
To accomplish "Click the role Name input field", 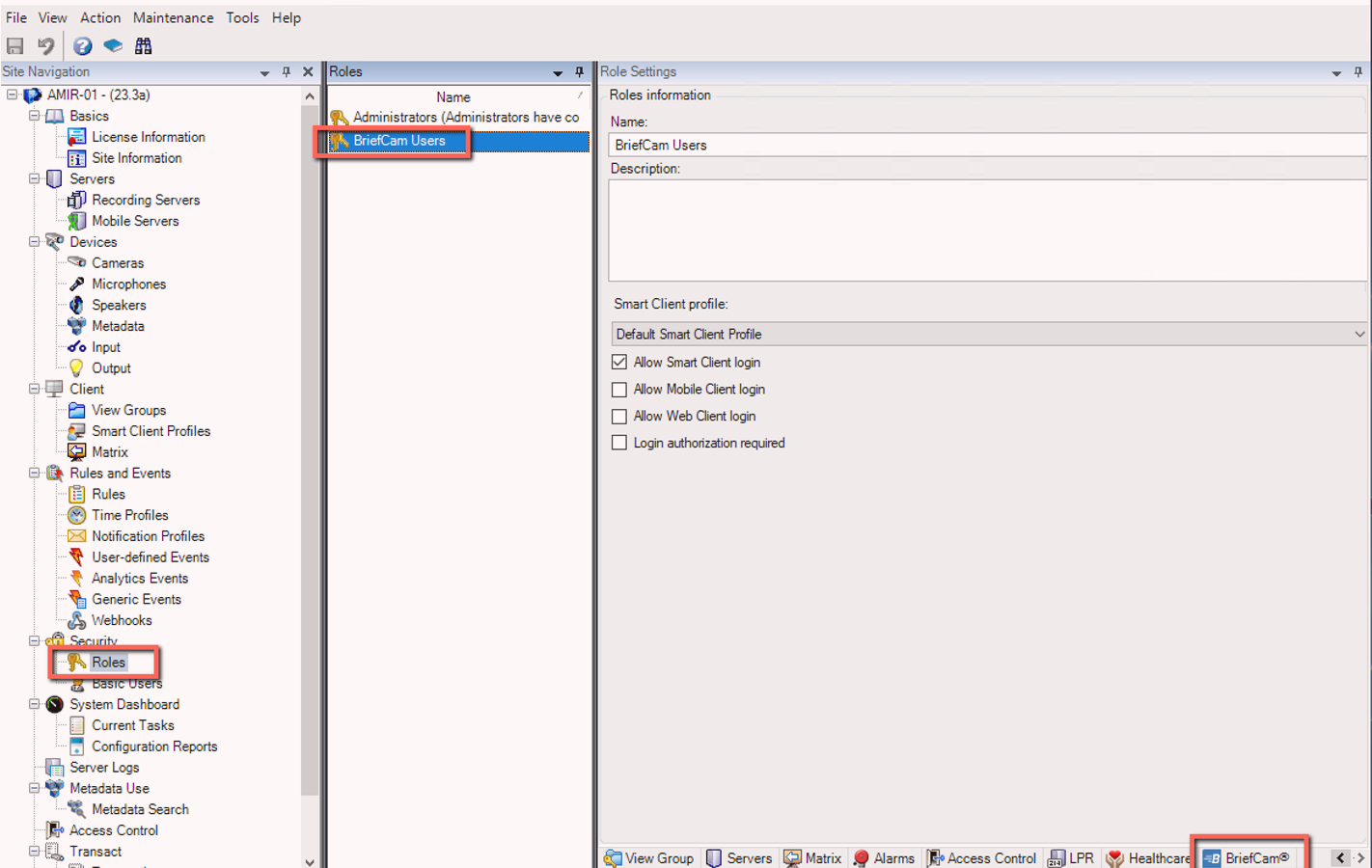I will [989, 145].
